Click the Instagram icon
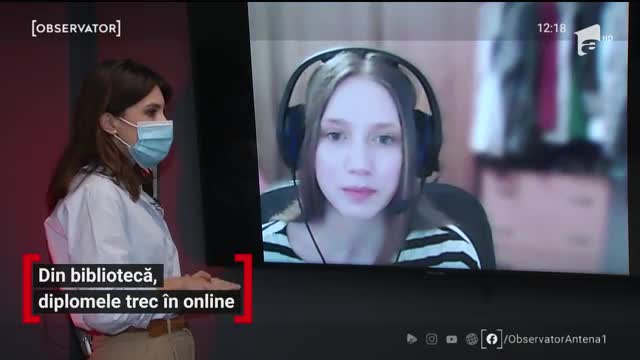Screen dimensions: 640x360 pos(431,339)
